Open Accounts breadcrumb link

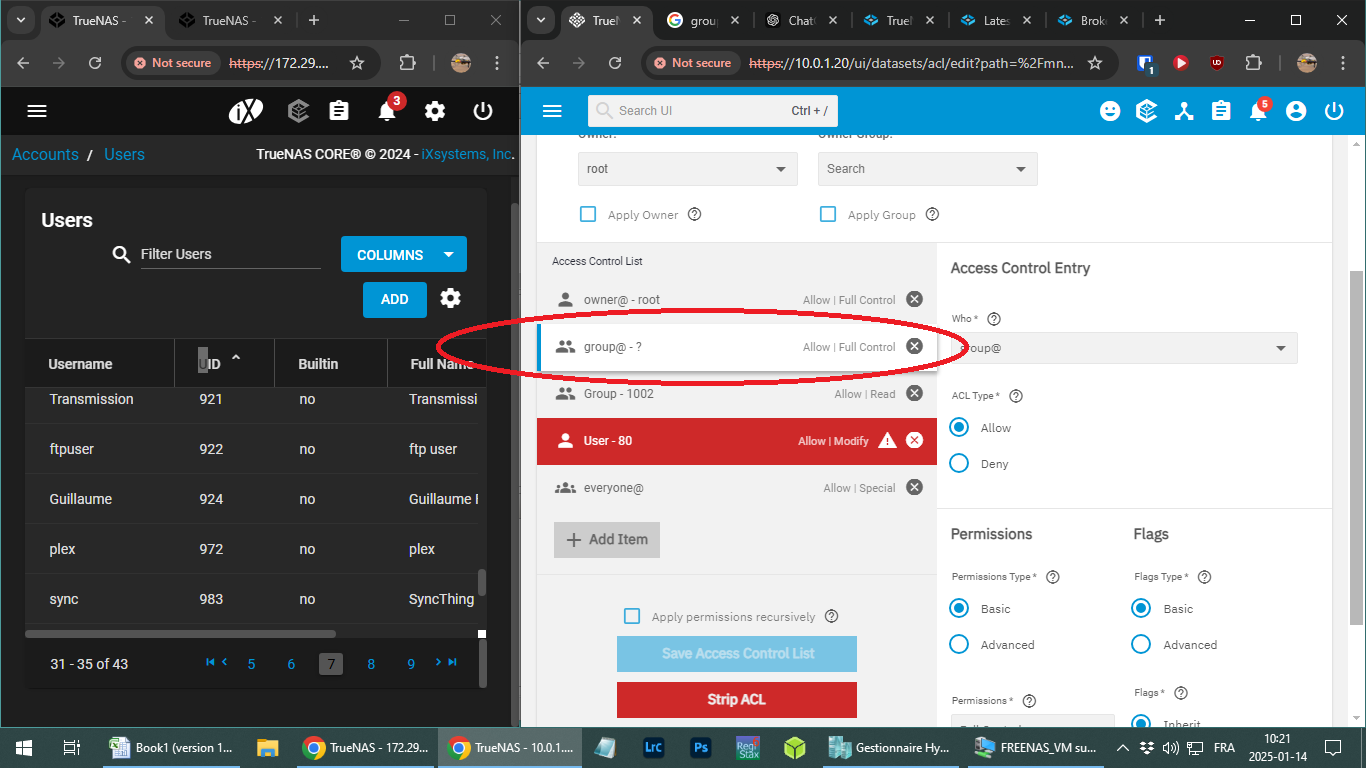45,154
